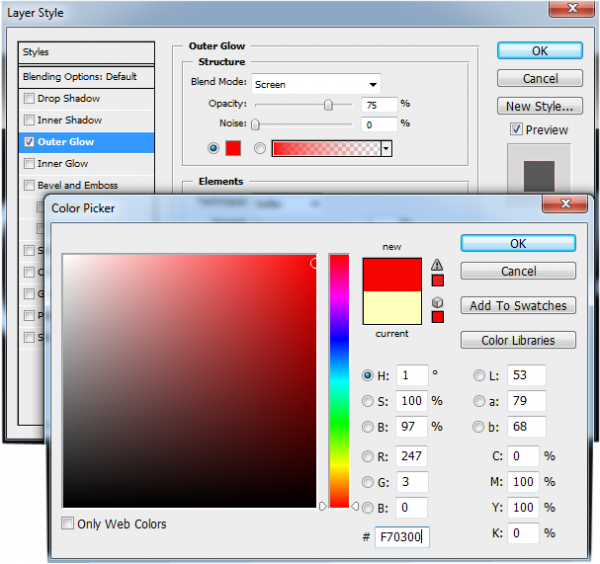Uncheck the Outer Glow style checkbox
Viewport: 600px width, 564px height.
(x=29, y=142)
